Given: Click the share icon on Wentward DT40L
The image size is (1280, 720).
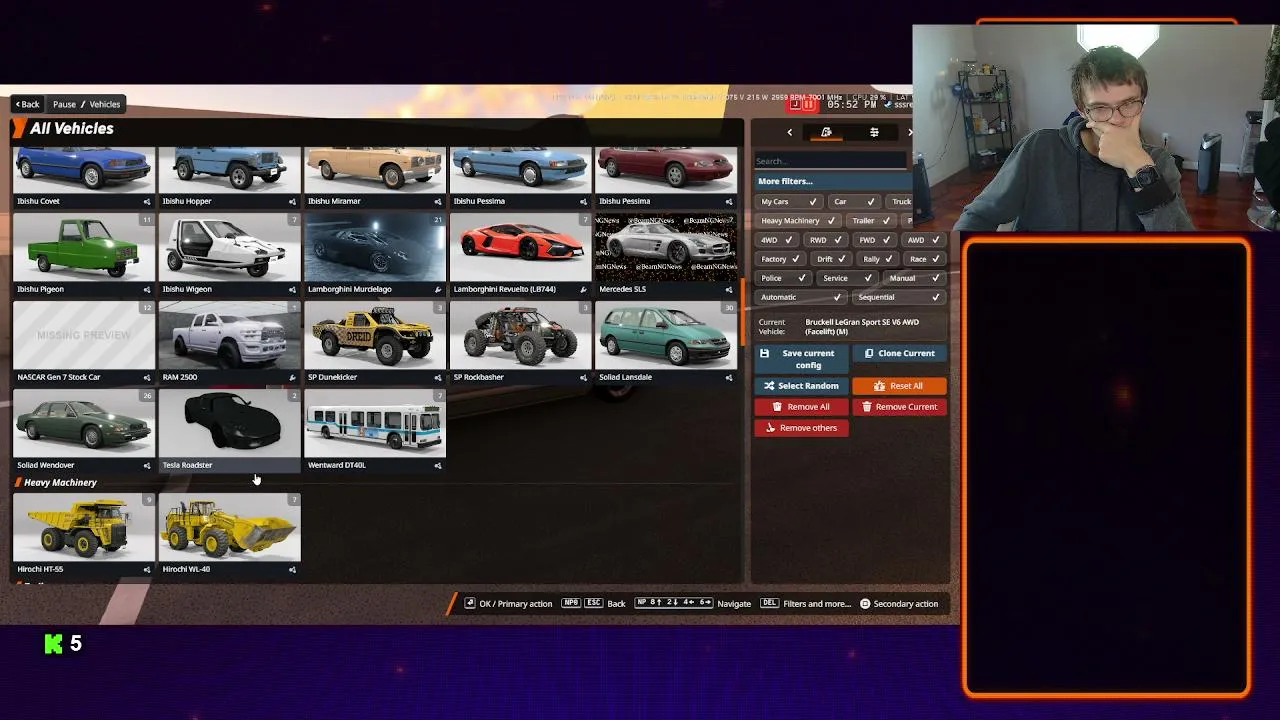Looking at the screenshot, I should coord(438,466).
